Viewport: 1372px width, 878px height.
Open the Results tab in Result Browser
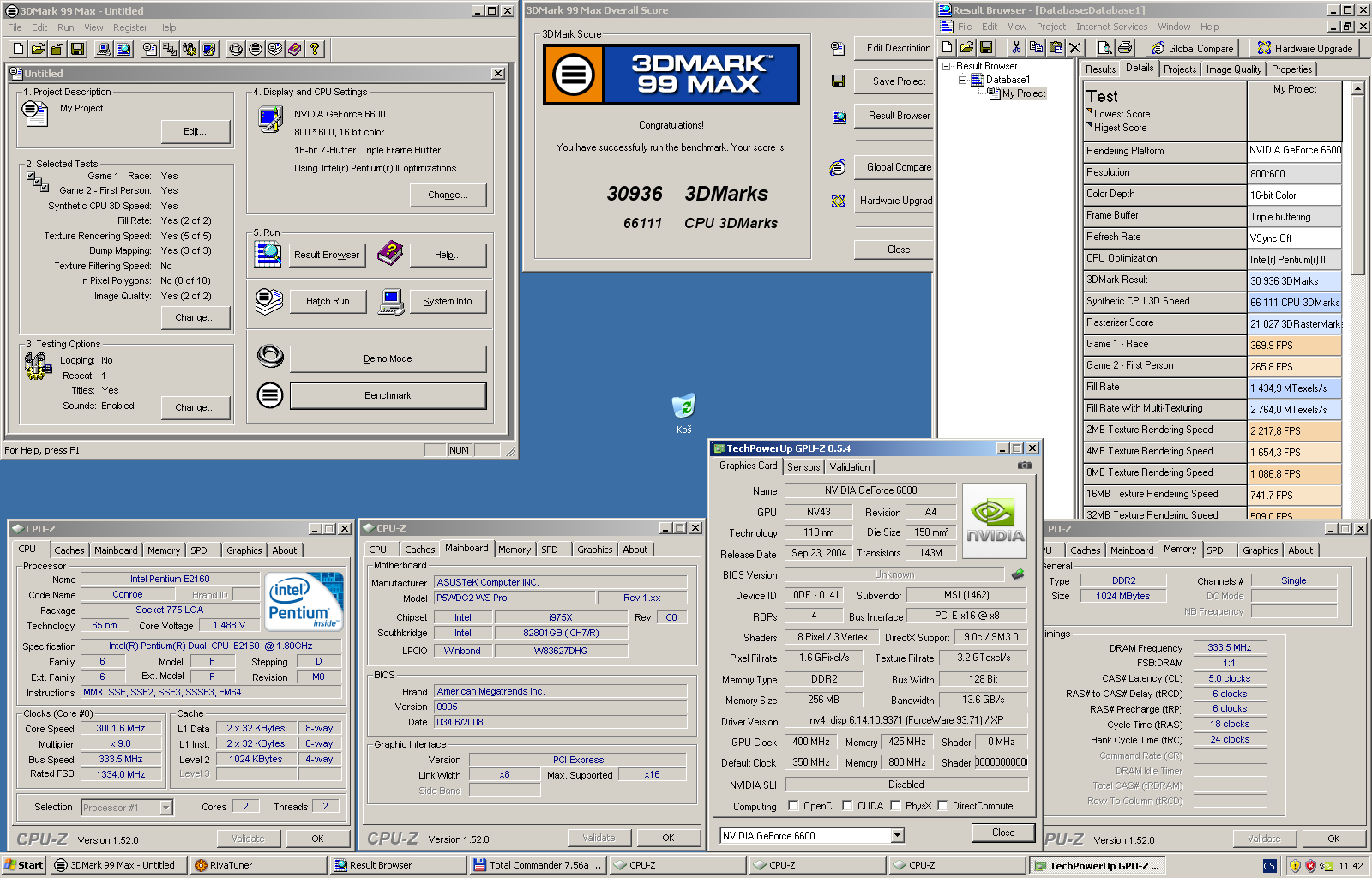(x=1100, y=69)
